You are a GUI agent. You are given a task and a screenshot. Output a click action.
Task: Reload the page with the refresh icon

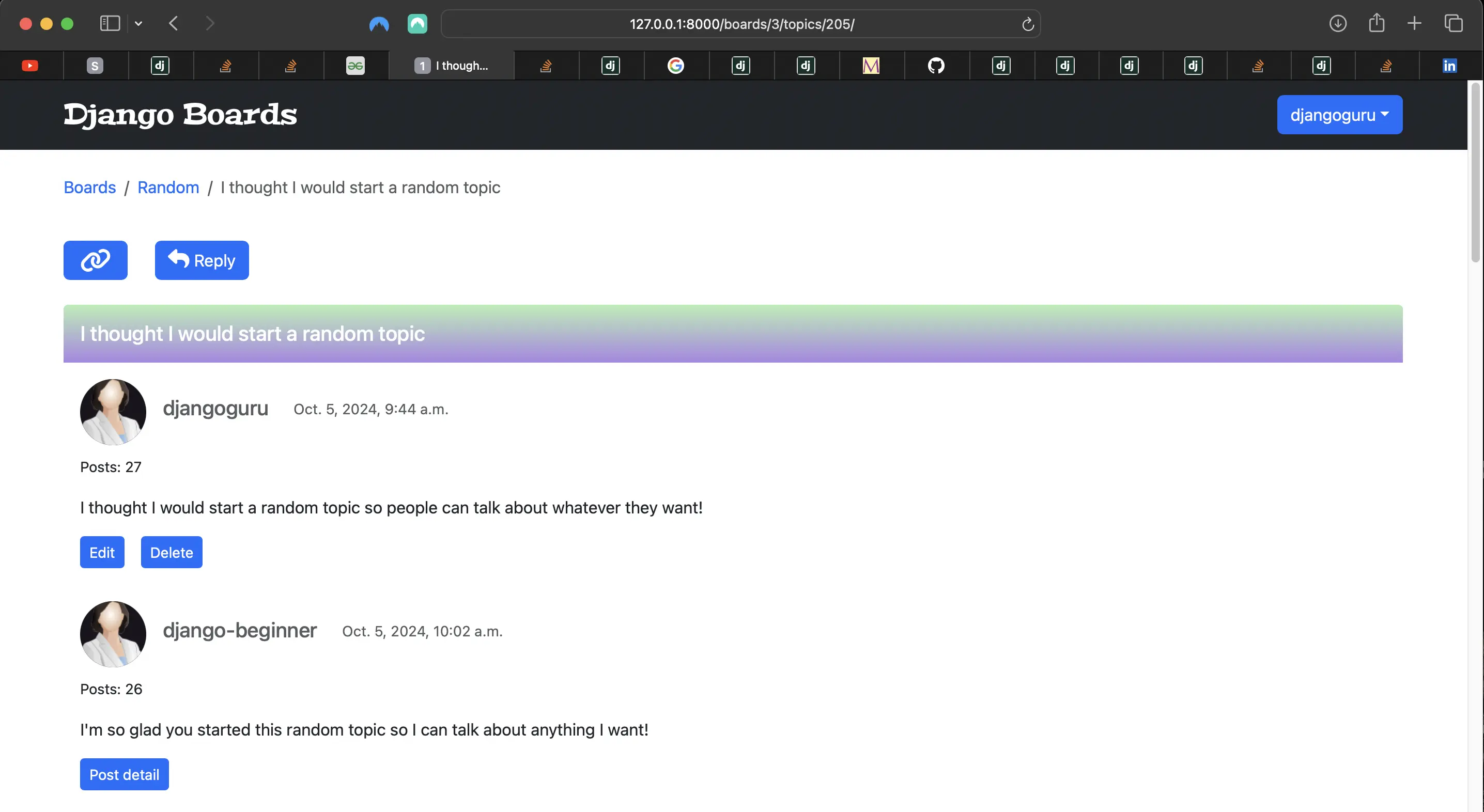pyautogui.click(x=1028, y=24)
